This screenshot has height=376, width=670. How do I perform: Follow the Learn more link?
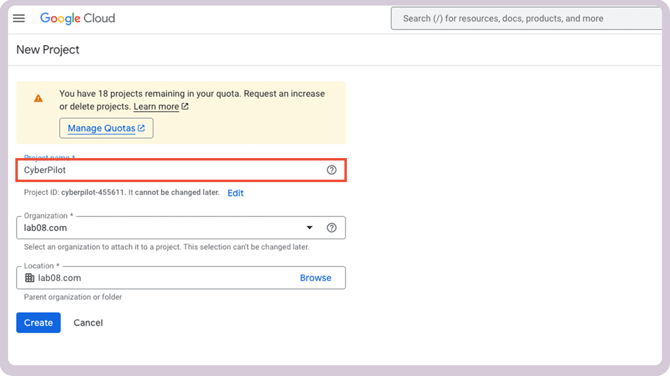click(156, 106)
